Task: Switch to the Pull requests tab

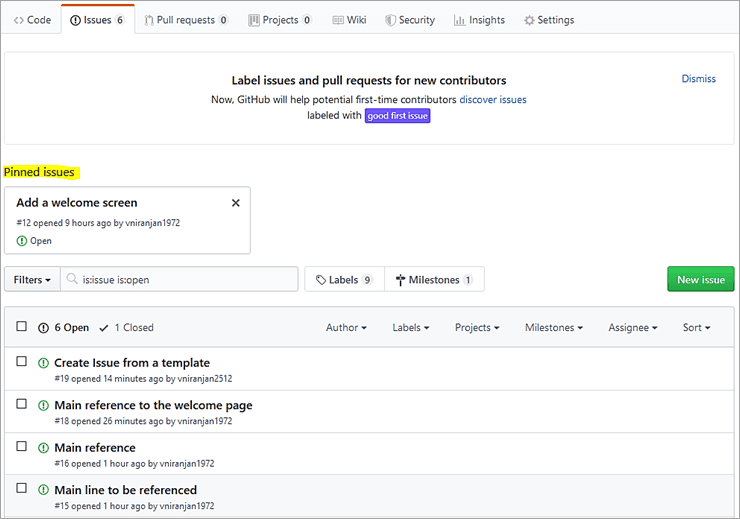Action: (x=186, y=20)
